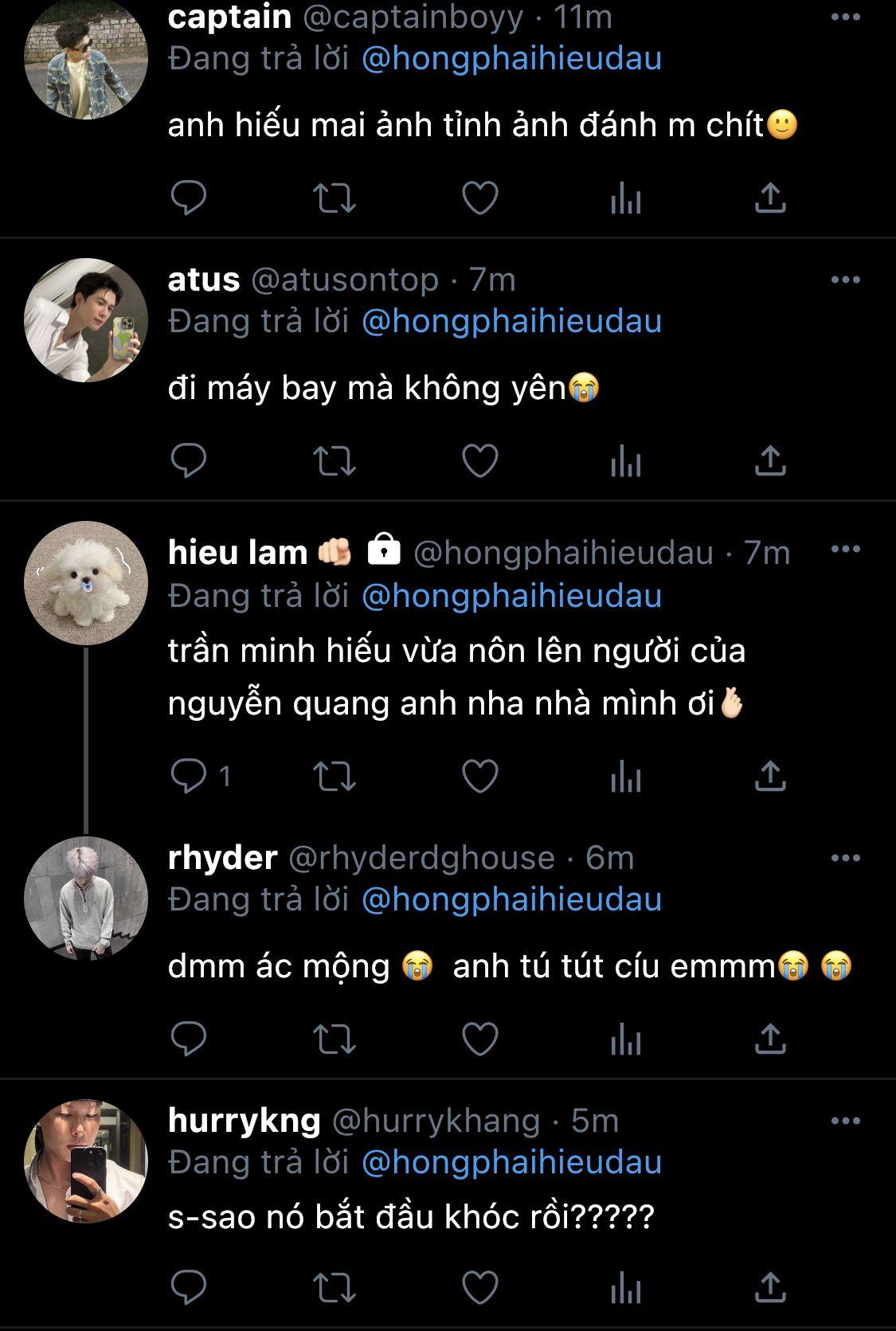Open atus's profile picture
The height and width of the screenshot is (1331, 896).
pyautogui.click(x=86, y=320)
